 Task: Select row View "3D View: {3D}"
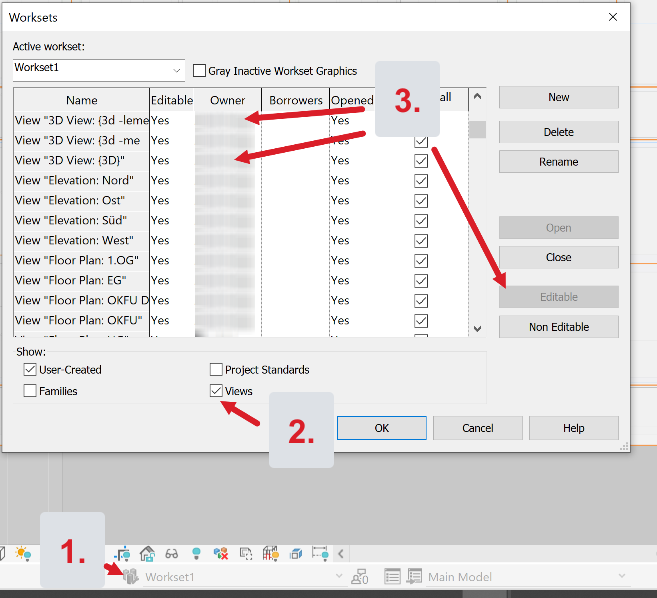click(x=82, y=161)
